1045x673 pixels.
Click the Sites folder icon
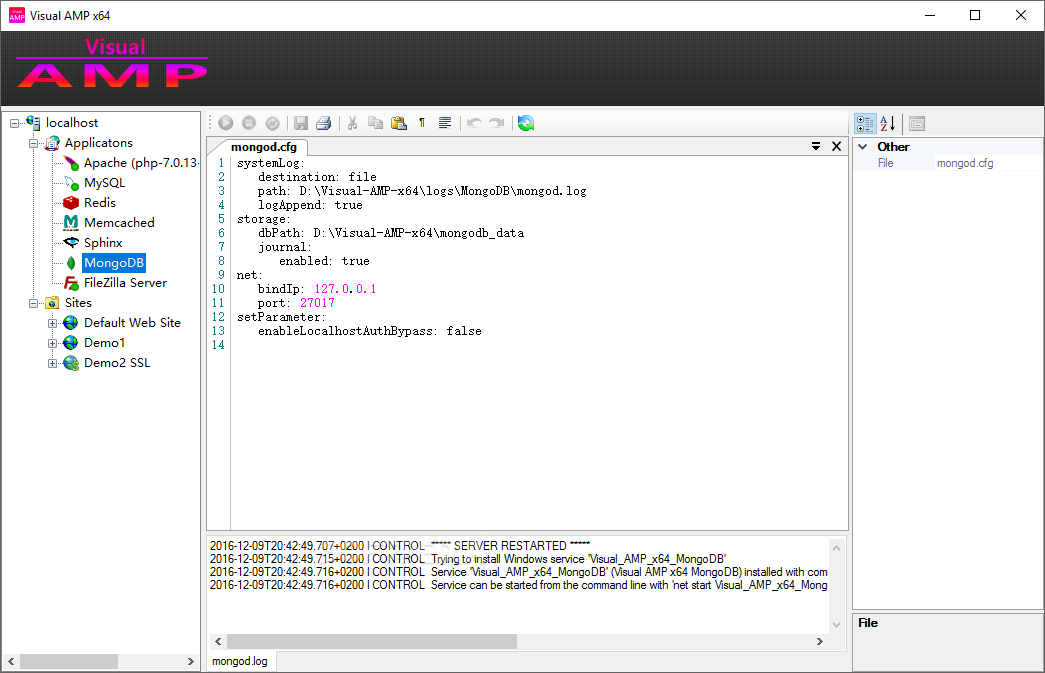pos(52,303)
